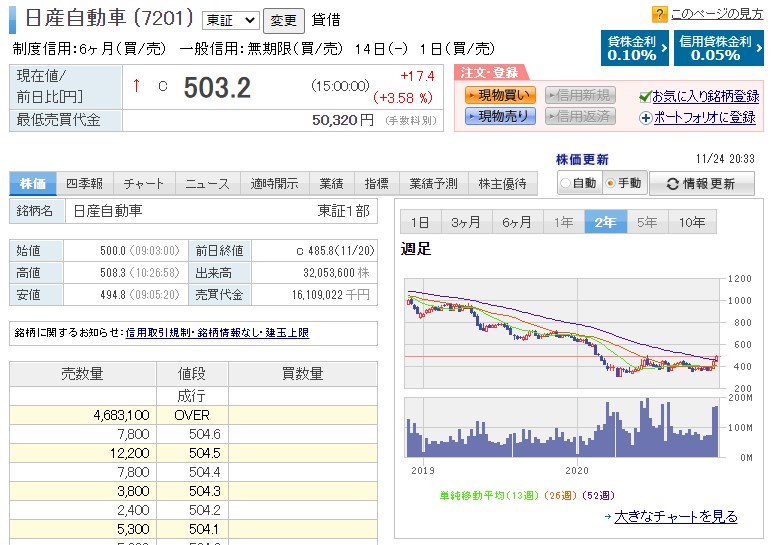Click trading value 16,109,022 千円
The width and height of the screenshot is (772, 545).
pos(330,295)
